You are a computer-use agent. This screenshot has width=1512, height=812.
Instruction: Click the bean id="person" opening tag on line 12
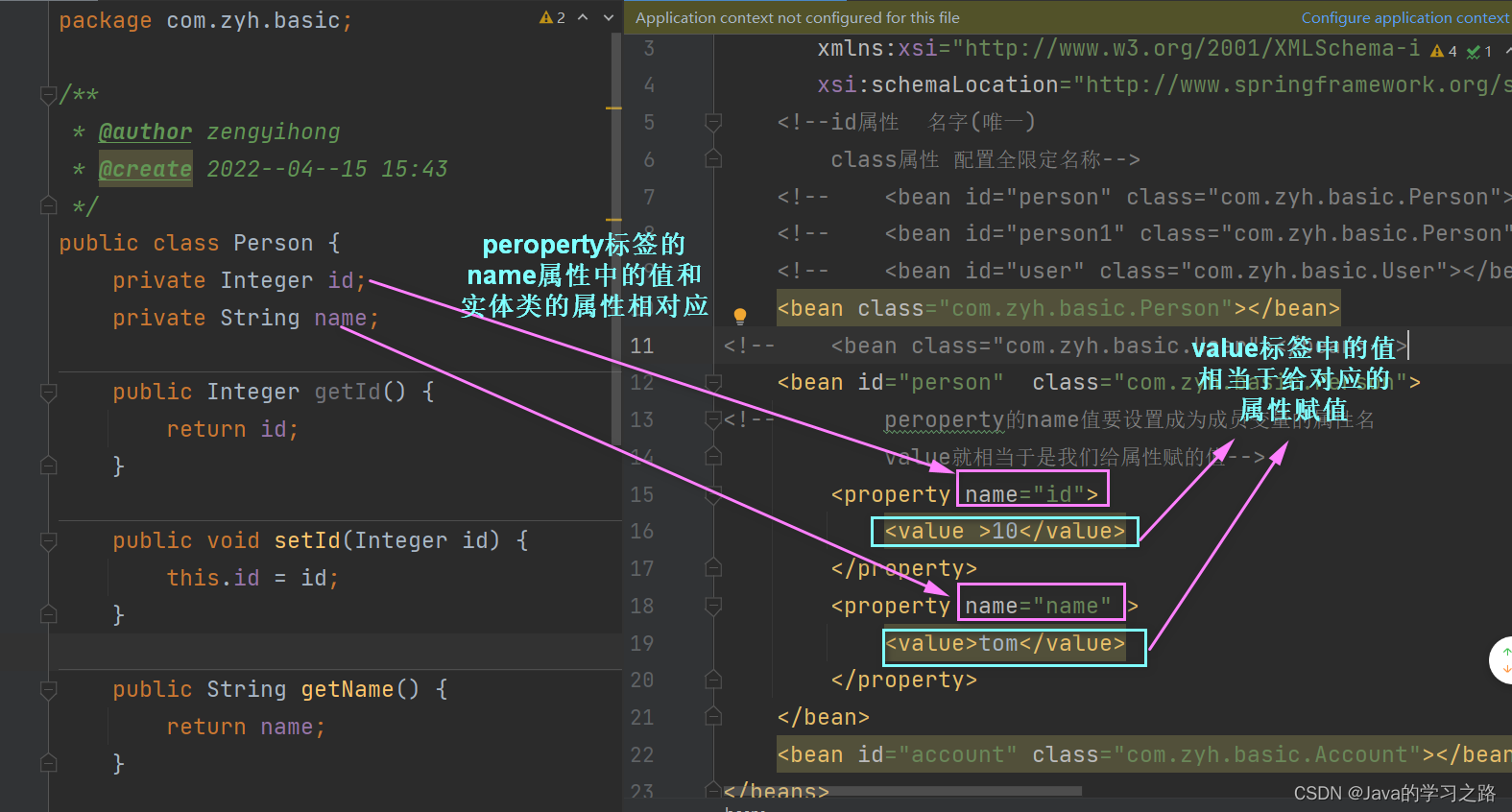pos(1099,382)
